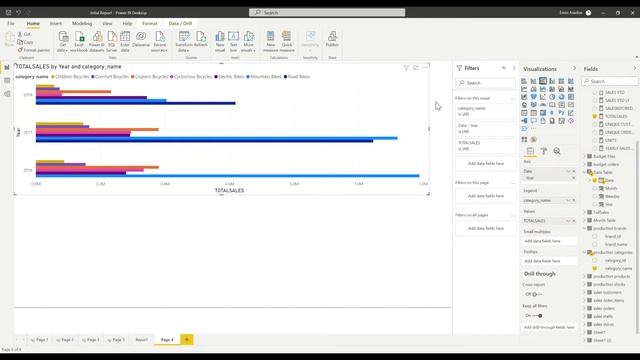Collapse the production categories table
The width and height of the screenshot is (640, 360).
coord(584,252)
